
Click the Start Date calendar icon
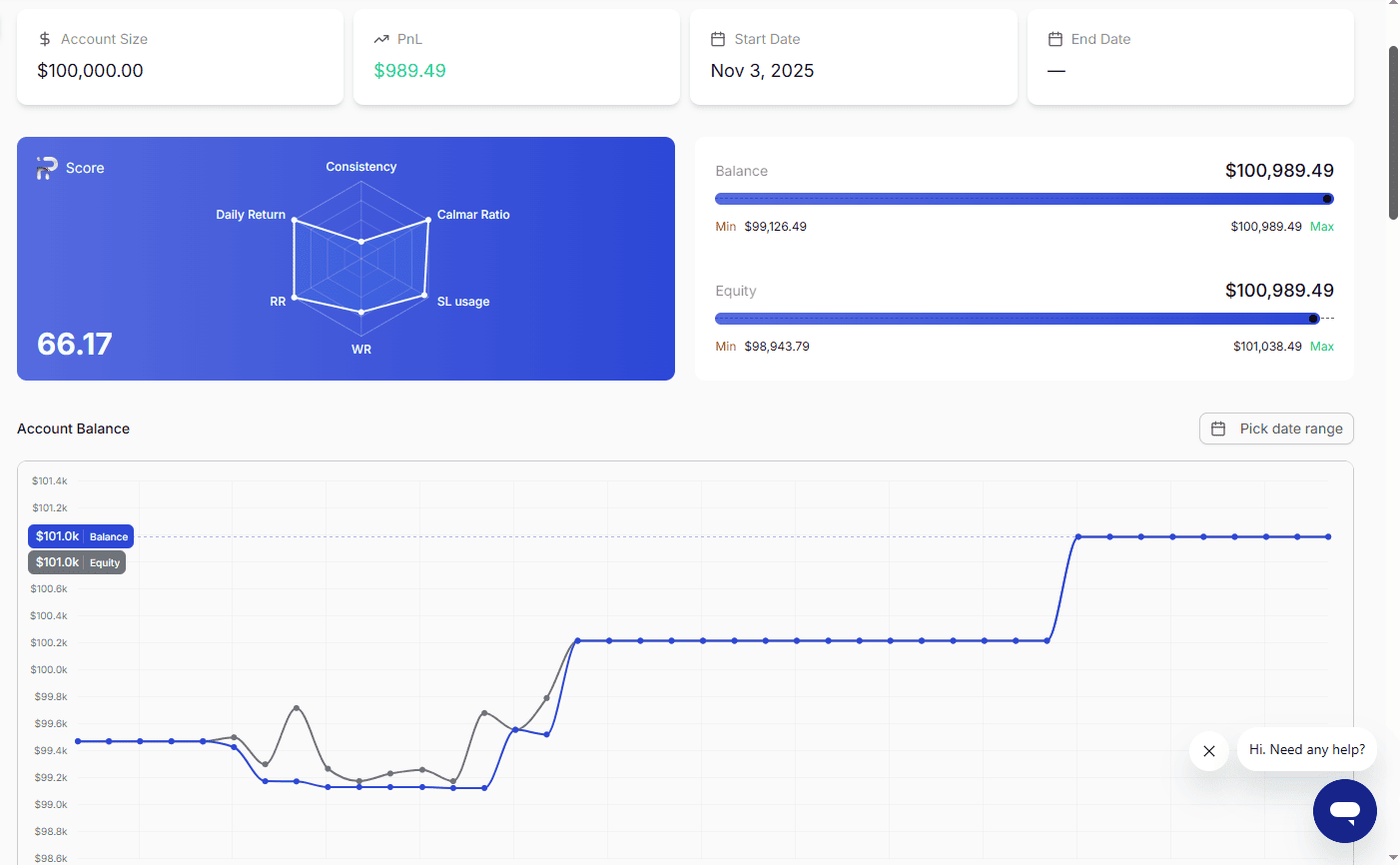point(717,39)
